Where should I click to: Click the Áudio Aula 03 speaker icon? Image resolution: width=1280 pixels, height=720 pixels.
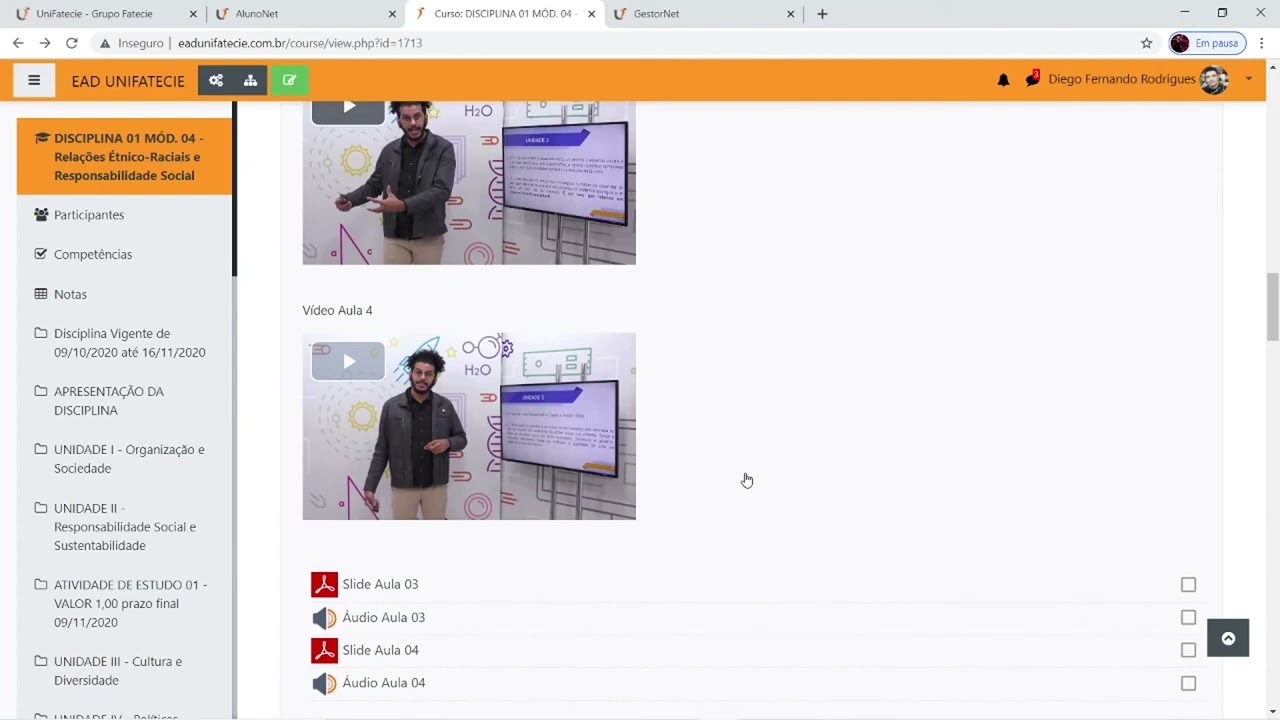[x=324, y=617]
